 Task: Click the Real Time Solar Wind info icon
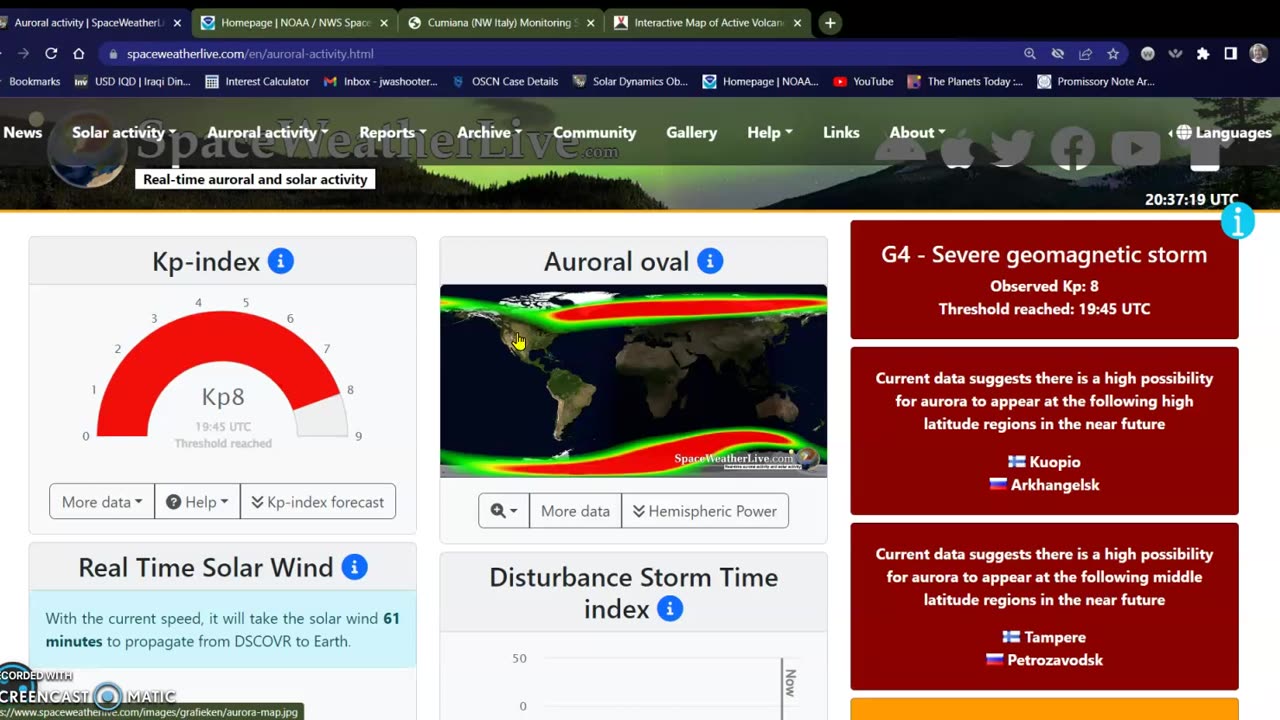[354, 567]
